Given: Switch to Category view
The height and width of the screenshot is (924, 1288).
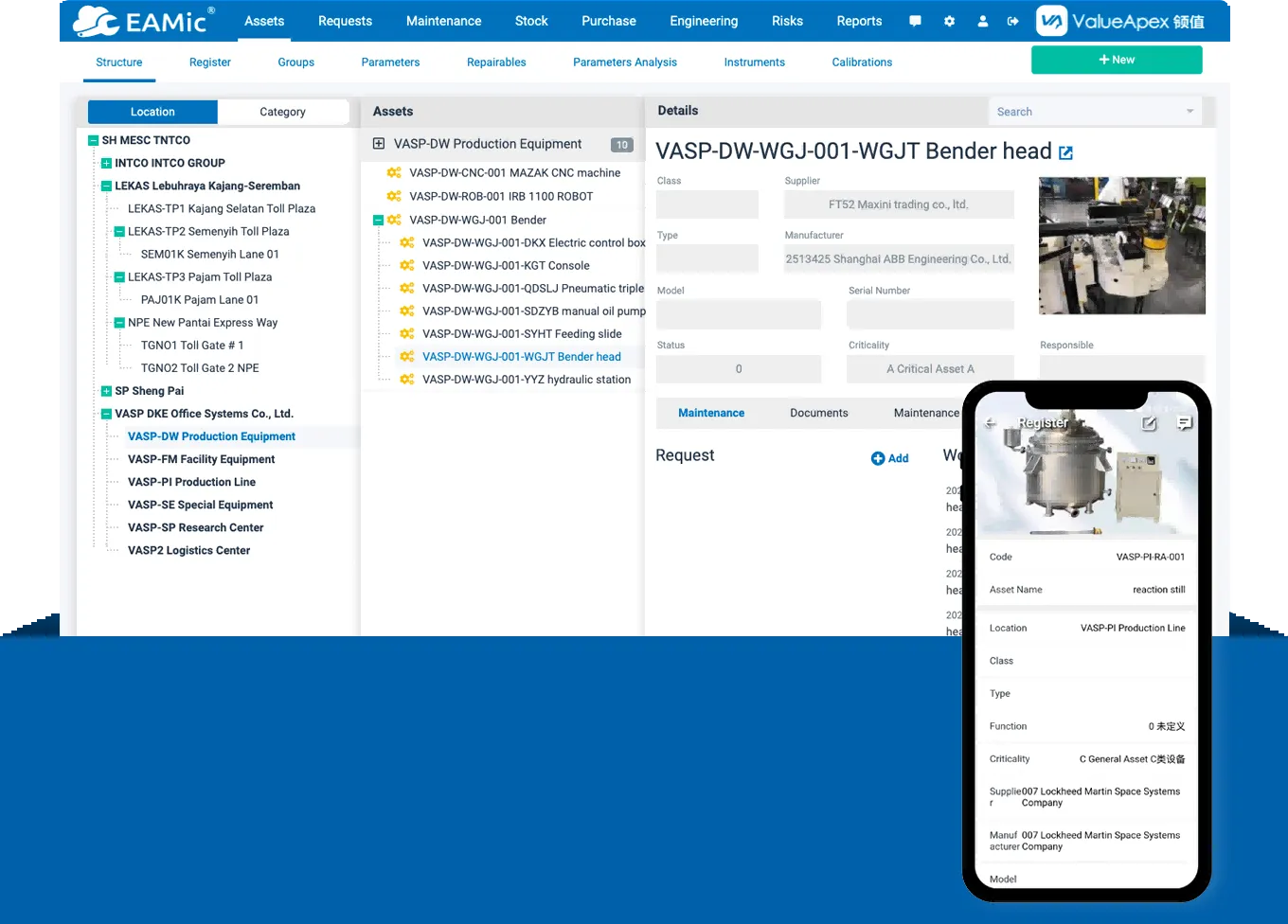Looking at the screenshot, I should point(282,112).
